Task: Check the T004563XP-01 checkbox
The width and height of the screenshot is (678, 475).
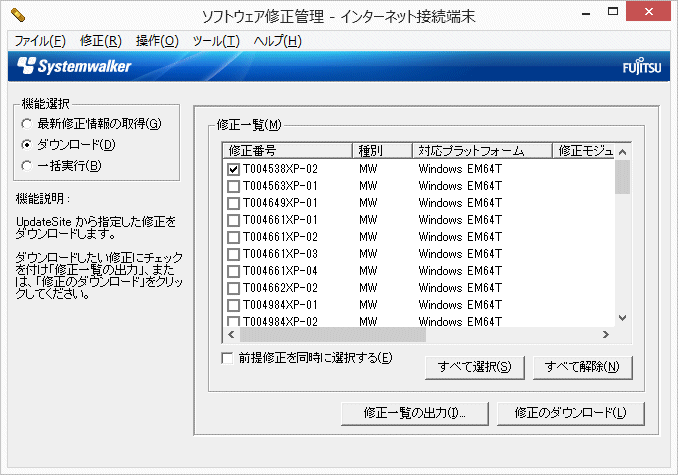Action: point(233,186)
